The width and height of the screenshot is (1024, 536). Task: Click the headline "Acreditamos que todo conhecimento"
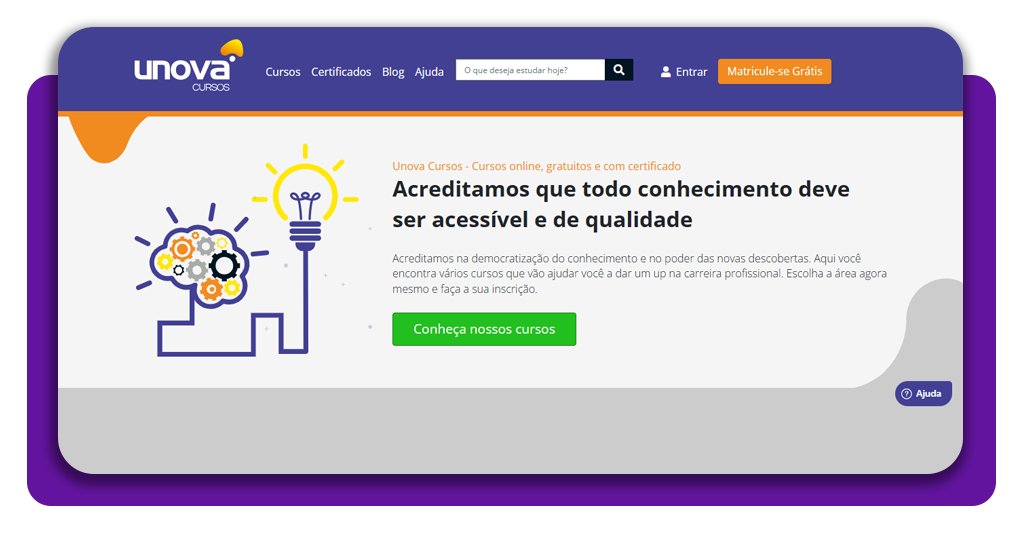[x=620, y=189]
